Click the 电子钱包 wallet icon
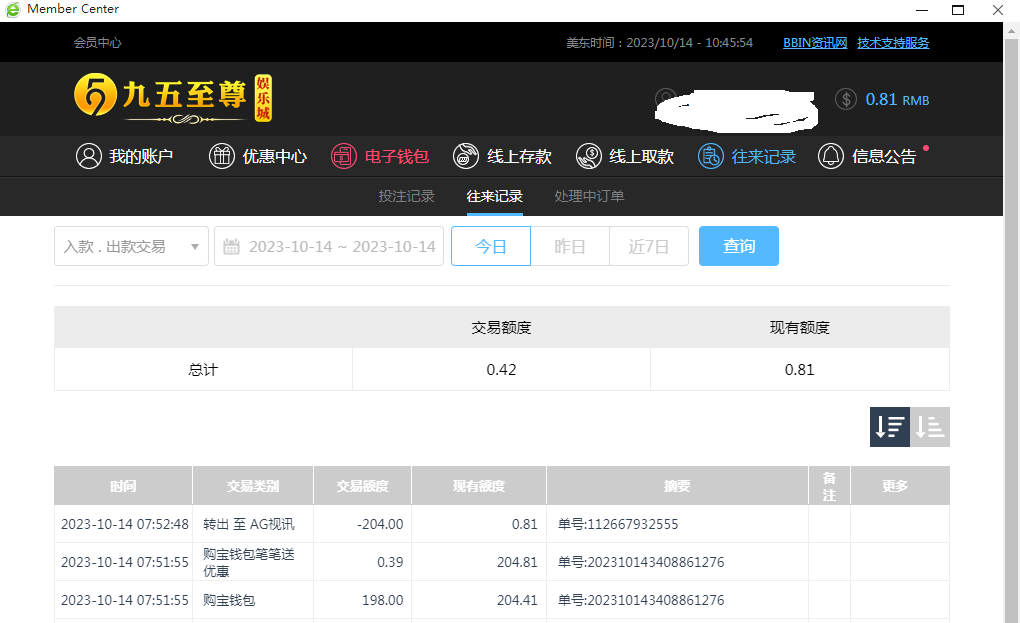The image size is (1020, 623). tap(343, 156)
